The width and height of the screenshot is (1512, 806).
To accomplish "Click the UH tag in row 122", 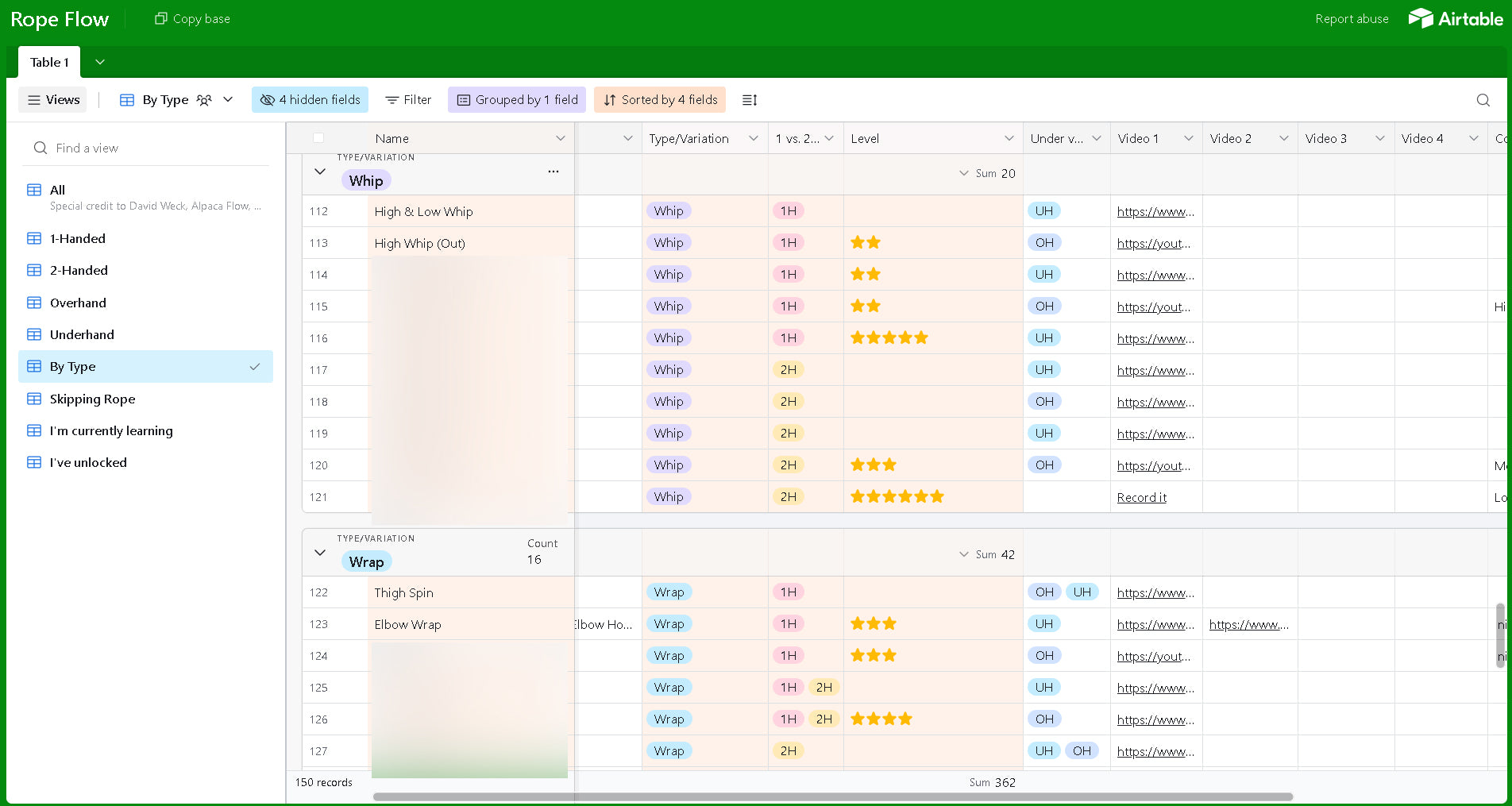I will tap(1082, 592).
